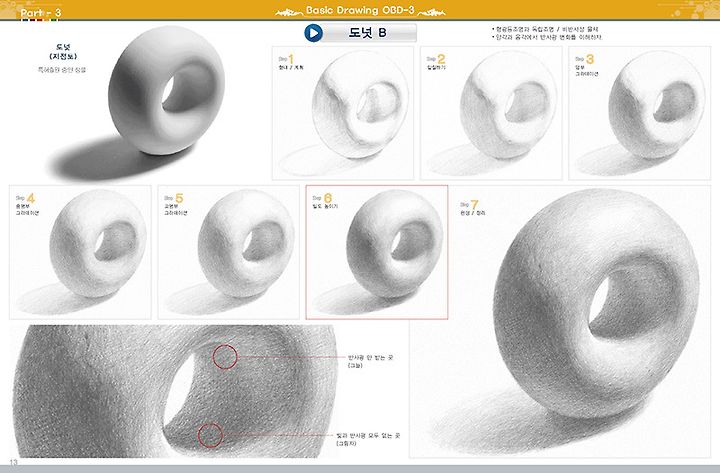Screen dimensions: 720x473
Task: Open the Step 1 sketch thumbnail
Action: (343, 113)
